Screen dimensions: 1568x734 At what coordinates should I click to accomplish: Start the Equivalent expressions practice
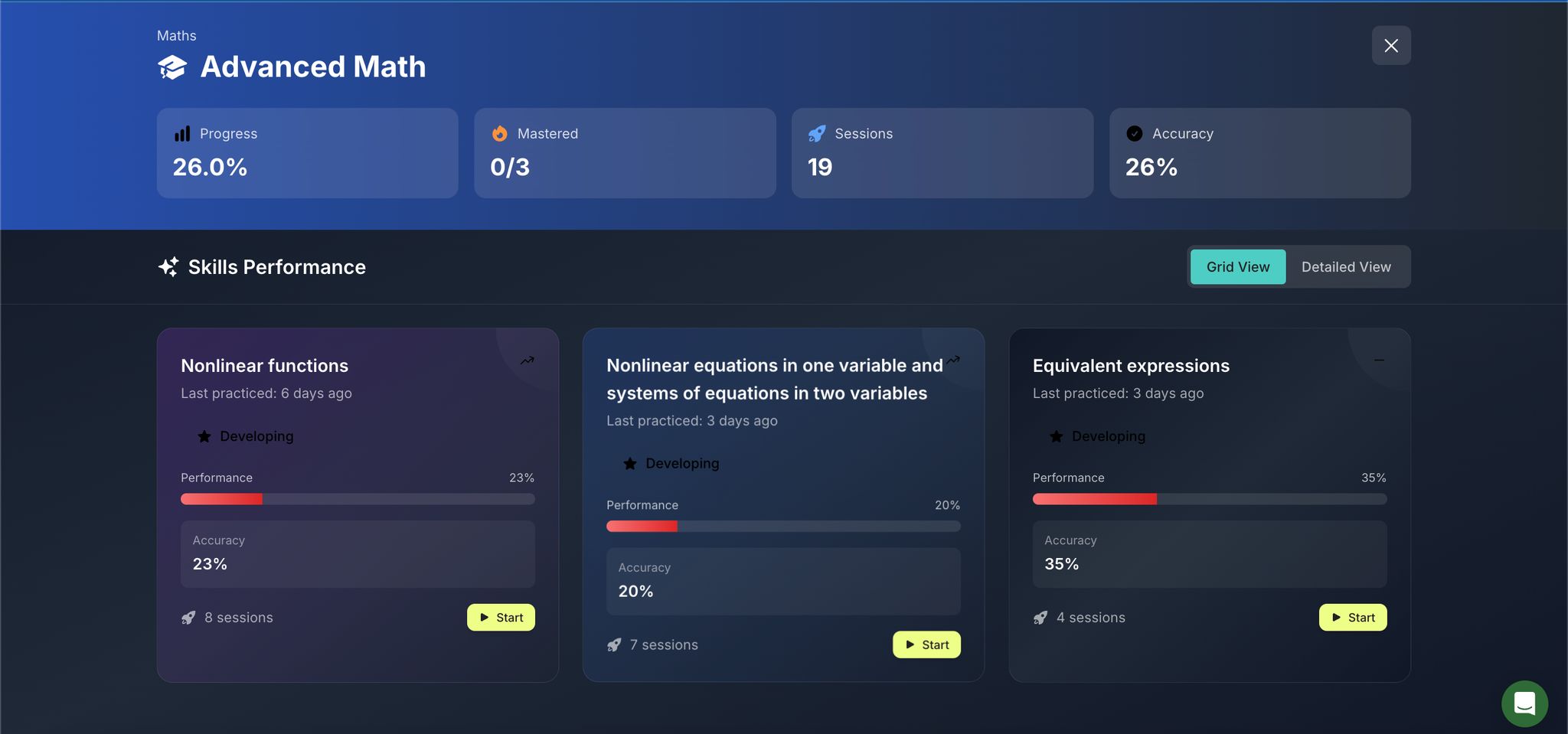tap(1352, 618)
